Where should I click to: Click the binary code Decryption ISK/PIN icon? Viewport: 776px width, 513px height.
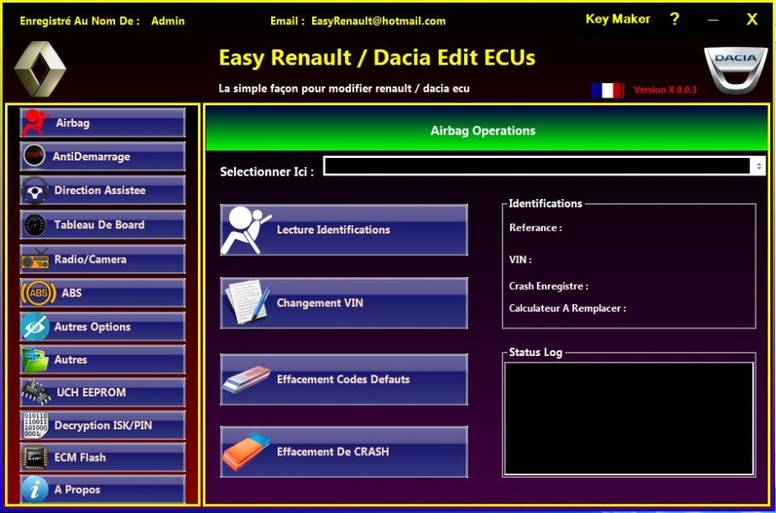pos(35,425)
